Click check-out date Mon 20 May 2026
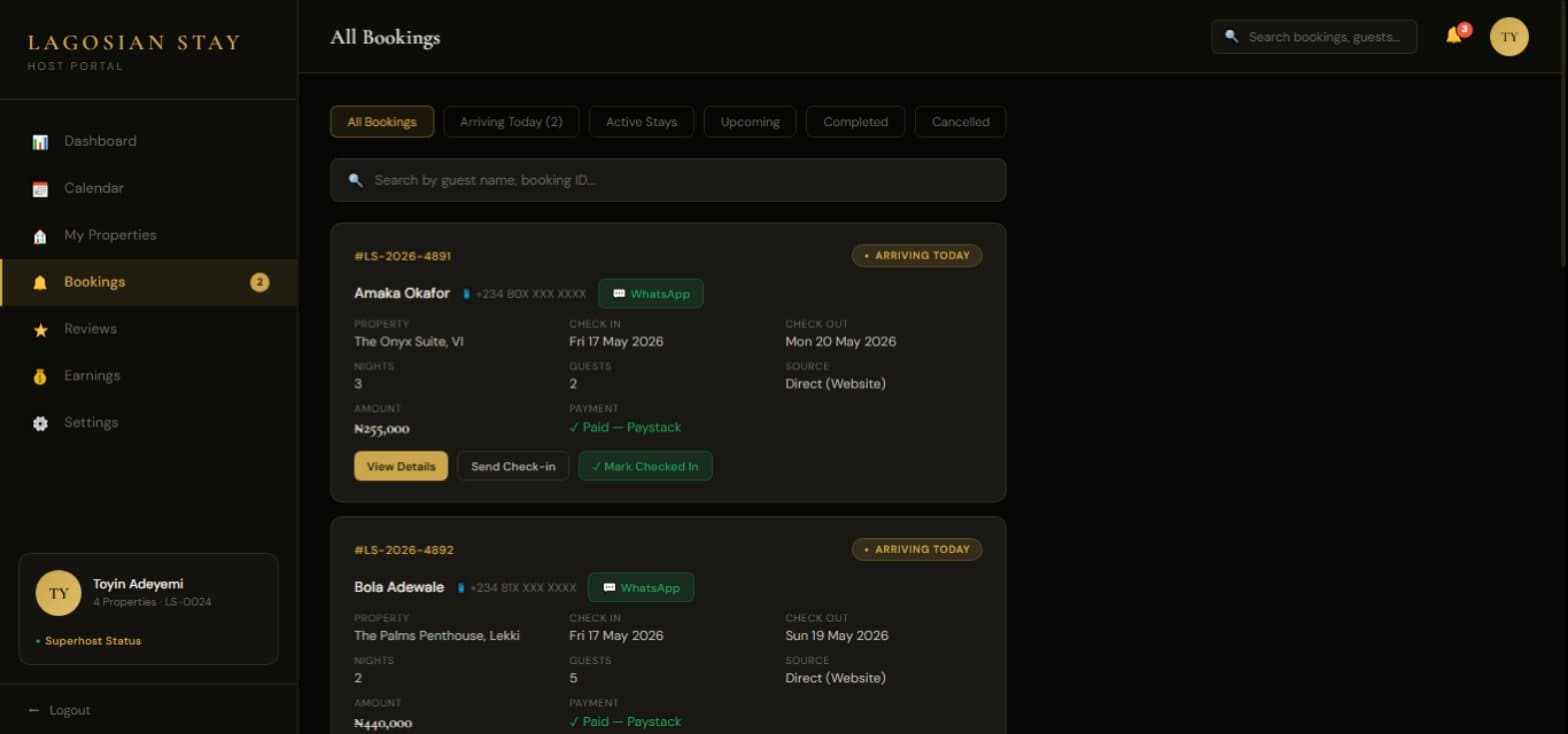Image resolution: width=1568 pixels, height=734 pixels. (x=841, y=341)
